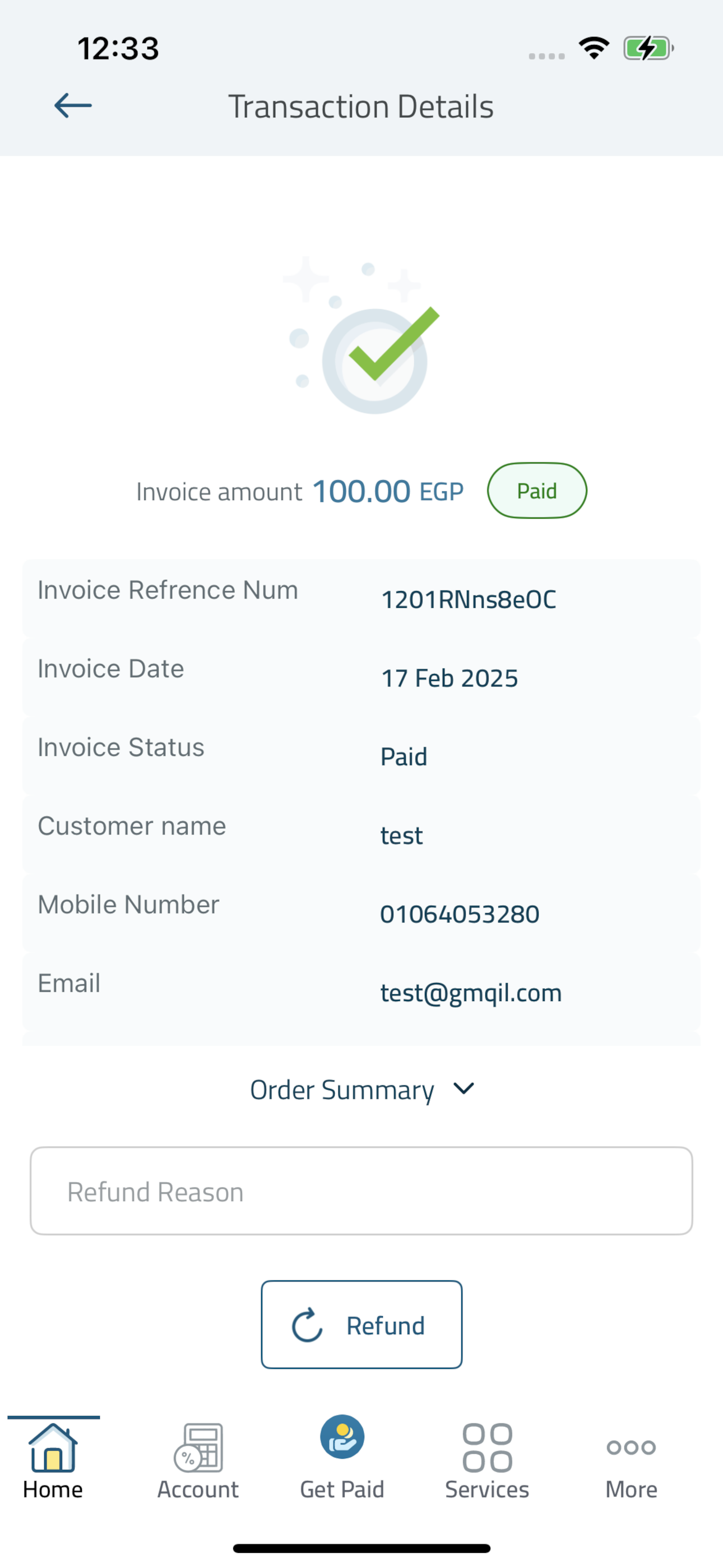Open the Home tab icon
This screenshot has width=723, height=1568.
pos(53,1447)
